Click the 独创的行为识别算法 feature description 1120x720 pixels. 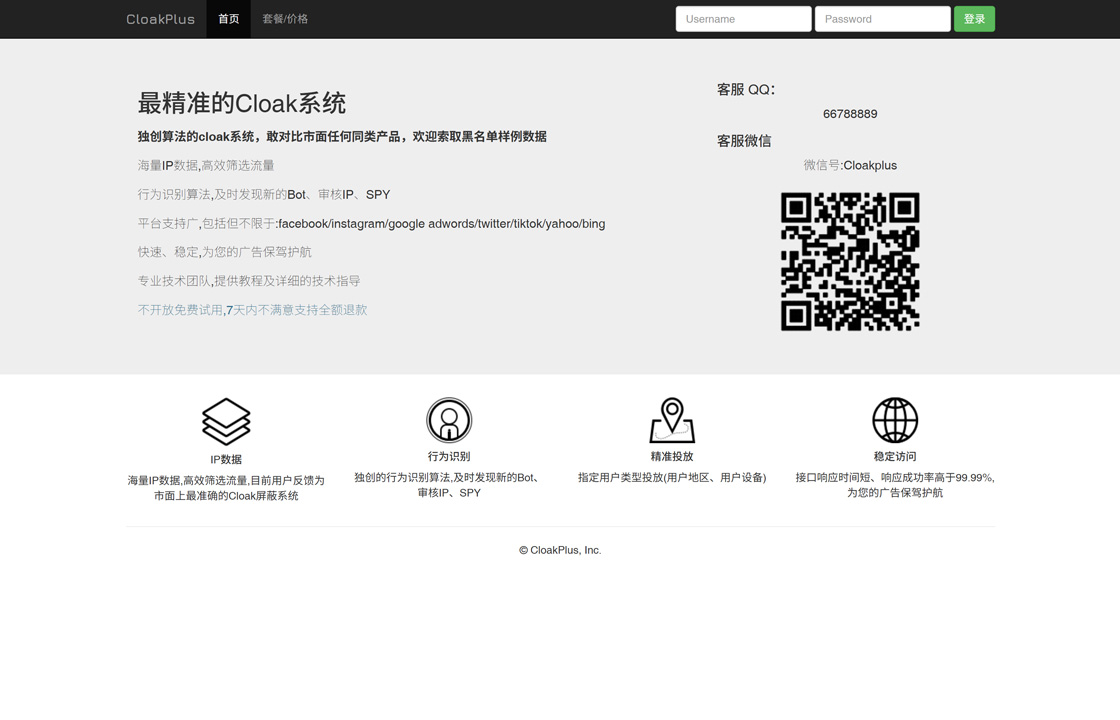(449, 485)
